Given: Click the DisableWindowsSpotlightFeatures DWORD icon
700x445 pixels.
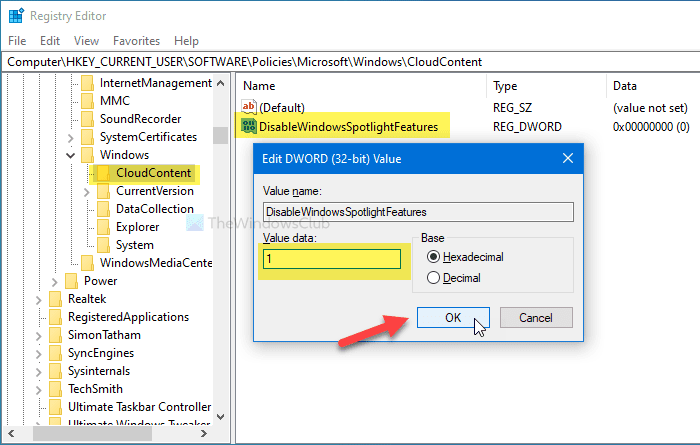Looking at the screenshot, I should [249, 126].
